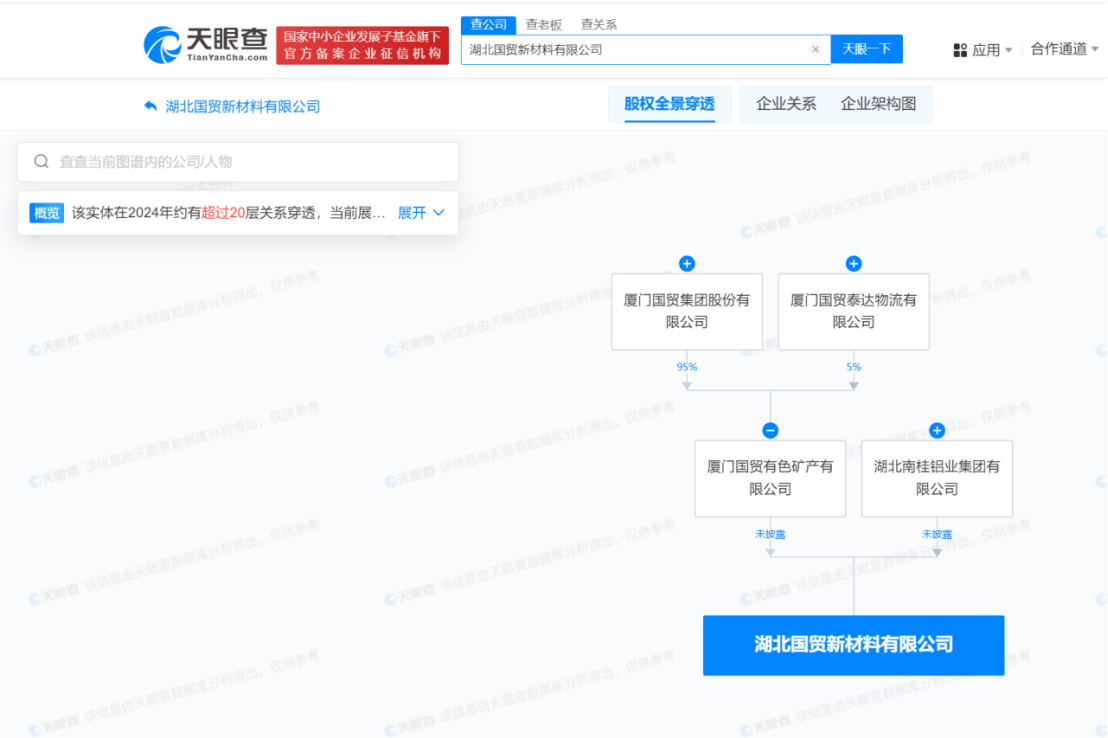
Task: Select the 企业架构图 tab
Action: (x=878, y=104)
